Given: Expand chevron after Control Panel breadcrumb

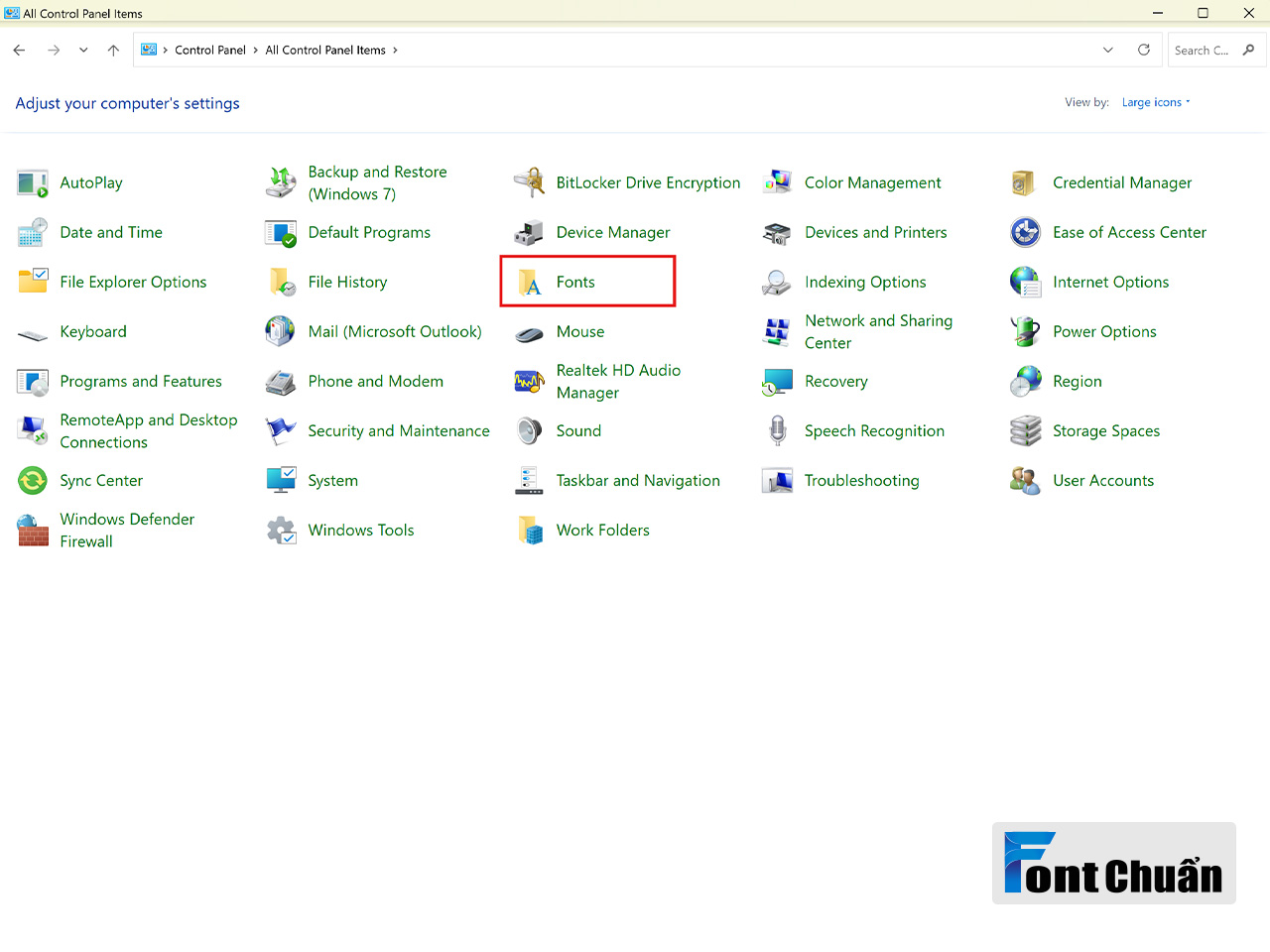Looking at the screenshot, I should point(256,50).
